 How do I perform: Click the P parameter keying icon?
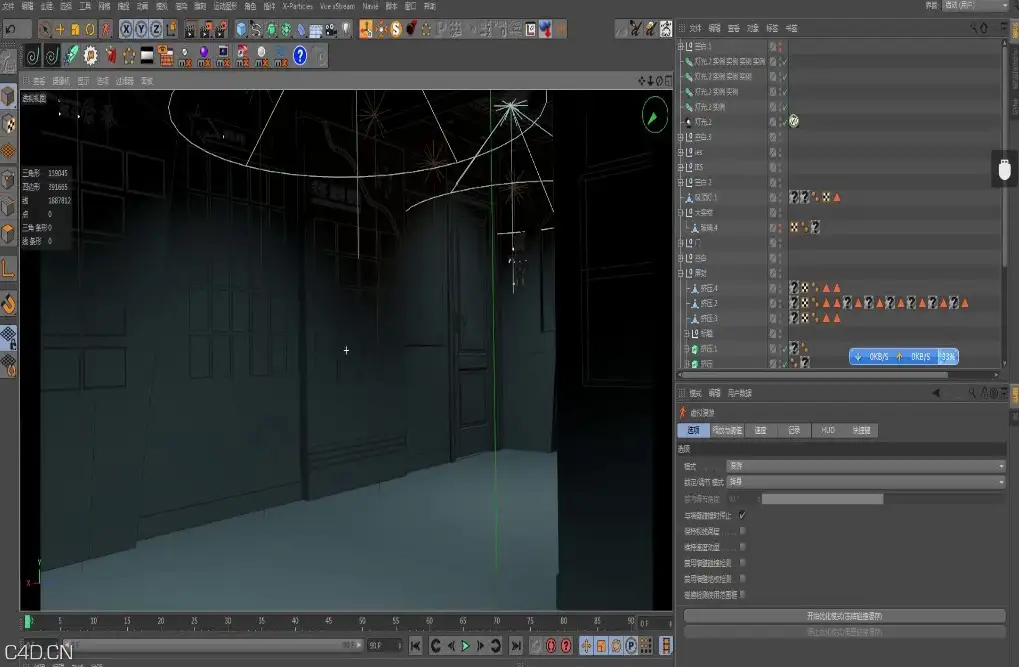point(630,646)
